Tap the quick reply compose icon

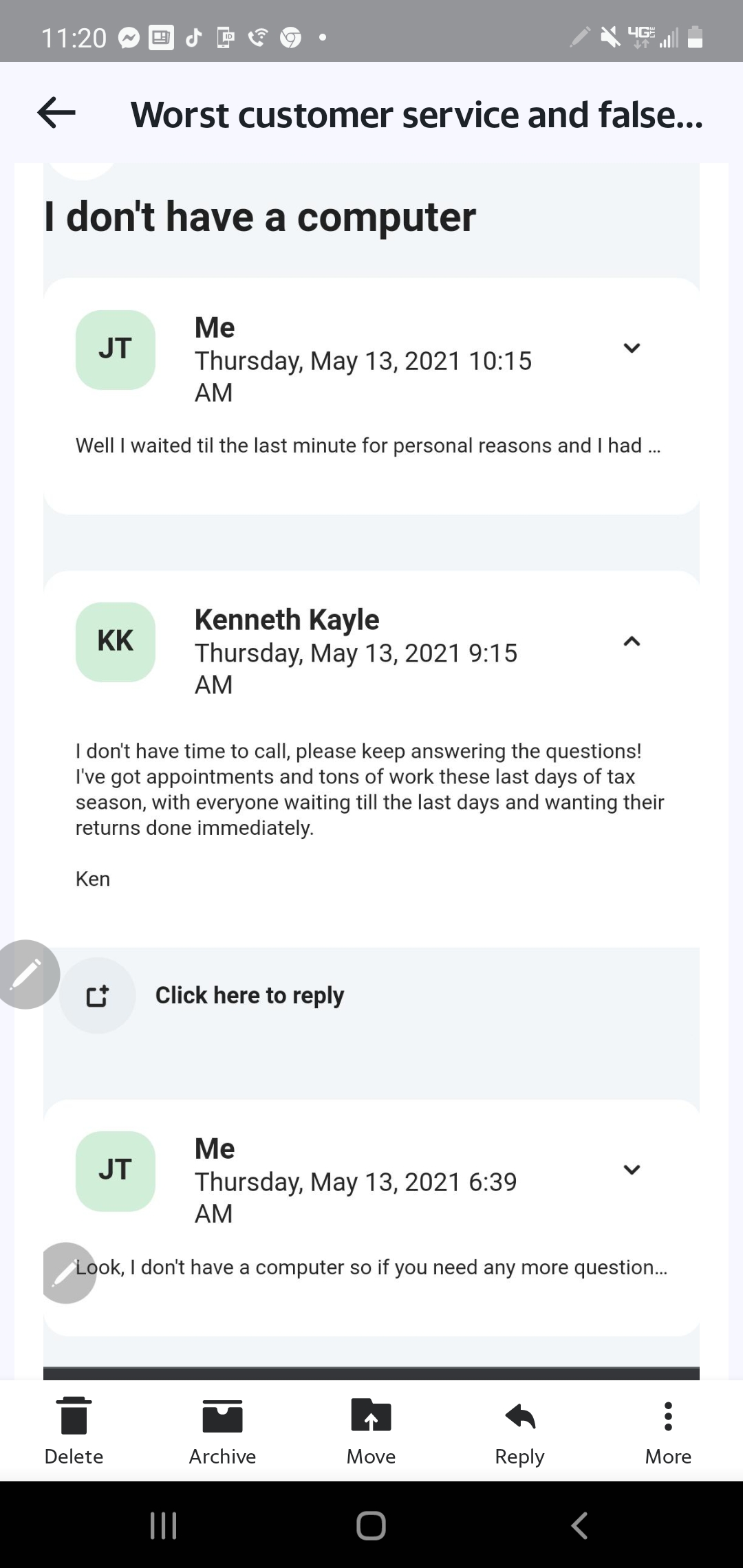coord(97,995)
